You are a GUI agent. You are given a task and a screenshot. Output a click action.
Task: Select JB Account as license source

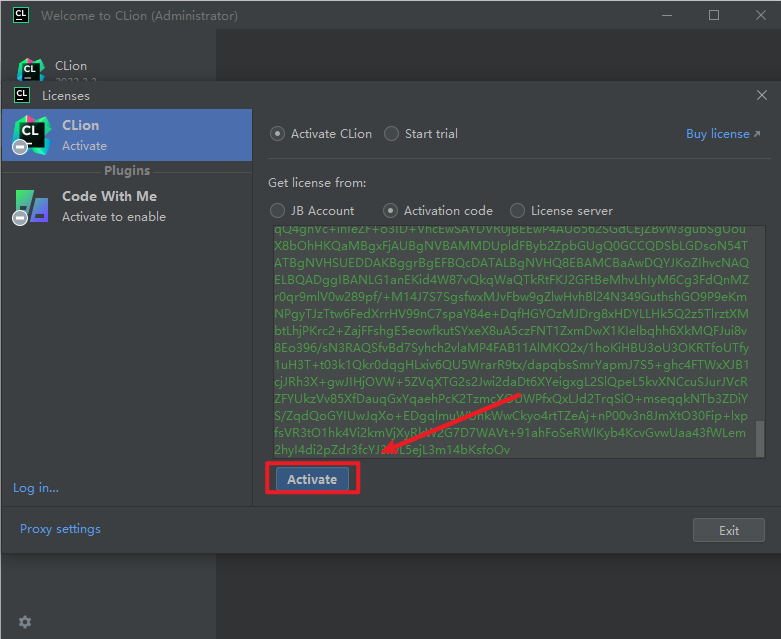(277, 211)
